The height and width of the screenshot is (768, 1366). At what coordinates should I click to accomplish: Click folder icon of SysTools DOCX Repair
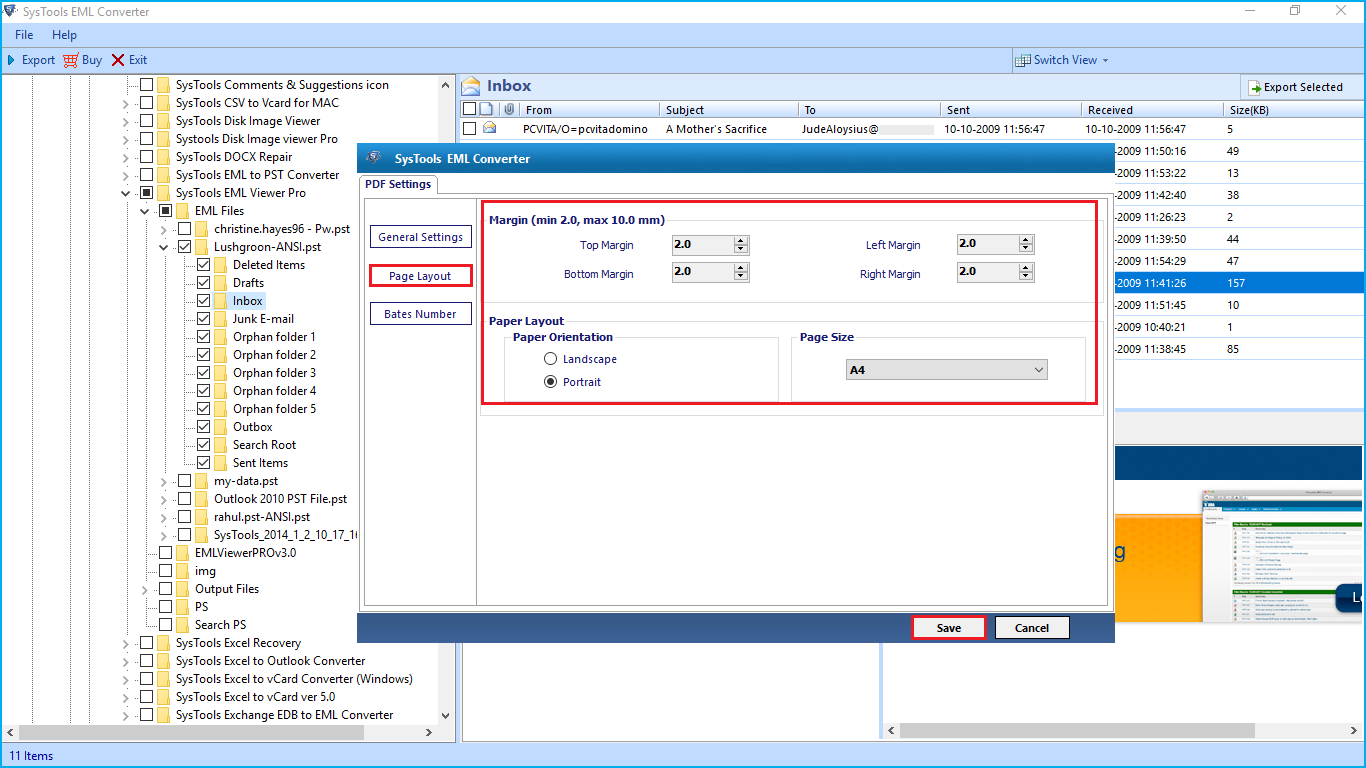pyautogui.click(x=164, y=156)
